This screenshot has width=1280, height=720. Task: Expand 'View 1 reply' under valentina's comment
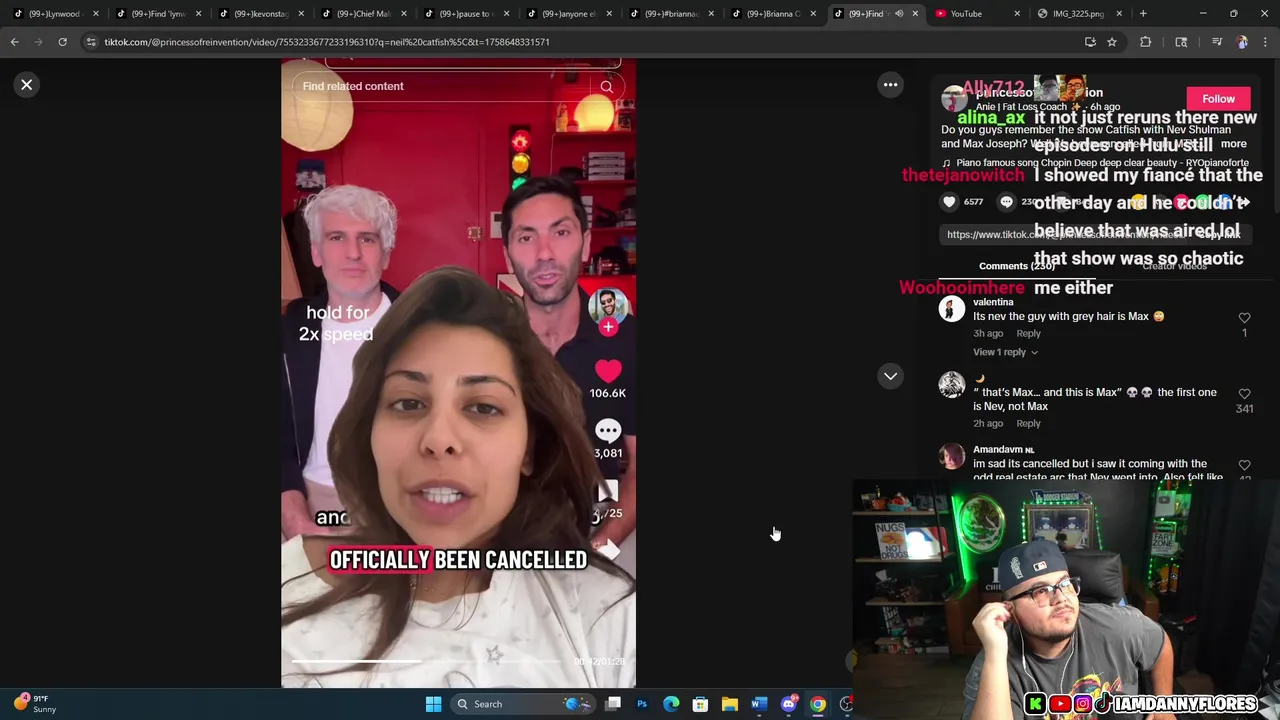(x=1005, y=352)
